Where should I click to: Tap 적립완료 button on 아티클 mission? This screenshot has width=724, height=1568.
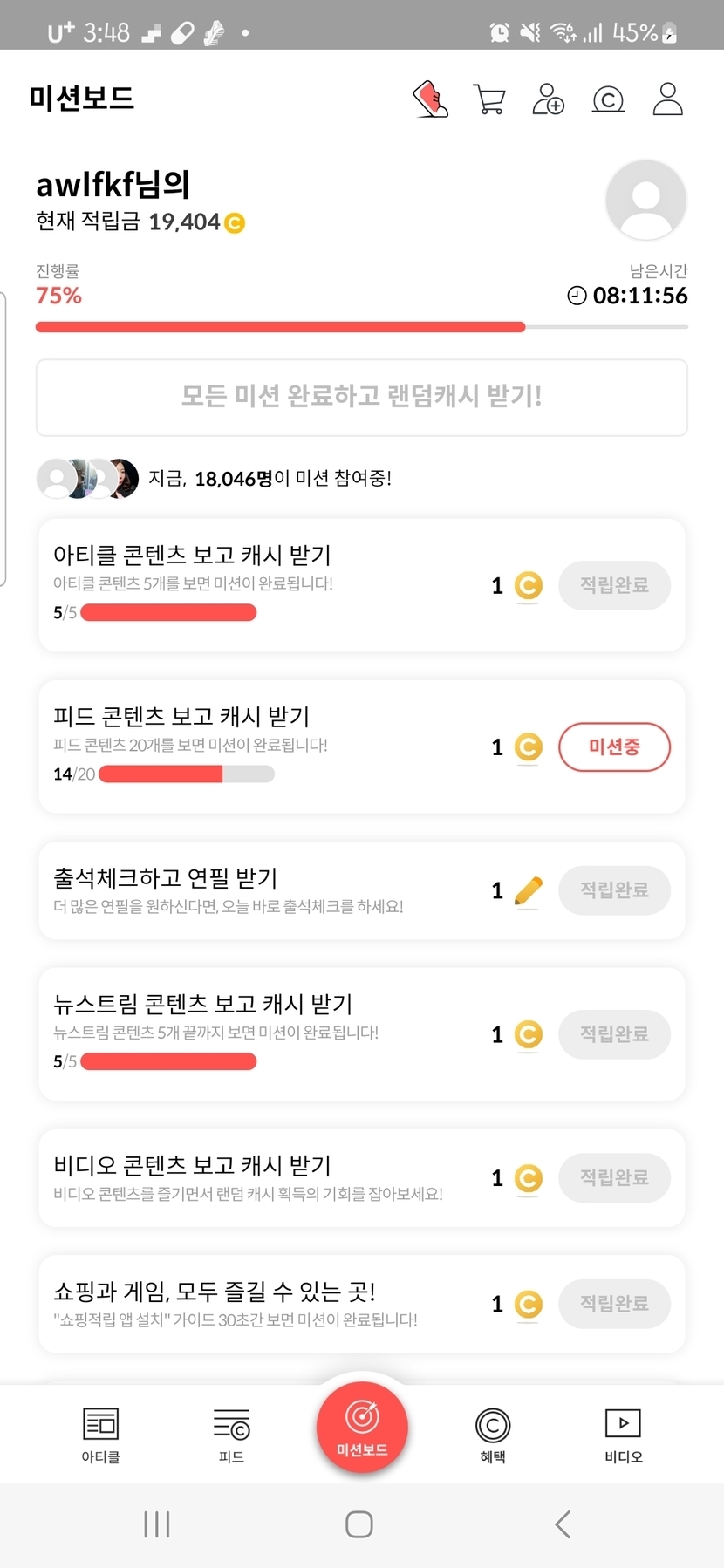coord(614,585)
